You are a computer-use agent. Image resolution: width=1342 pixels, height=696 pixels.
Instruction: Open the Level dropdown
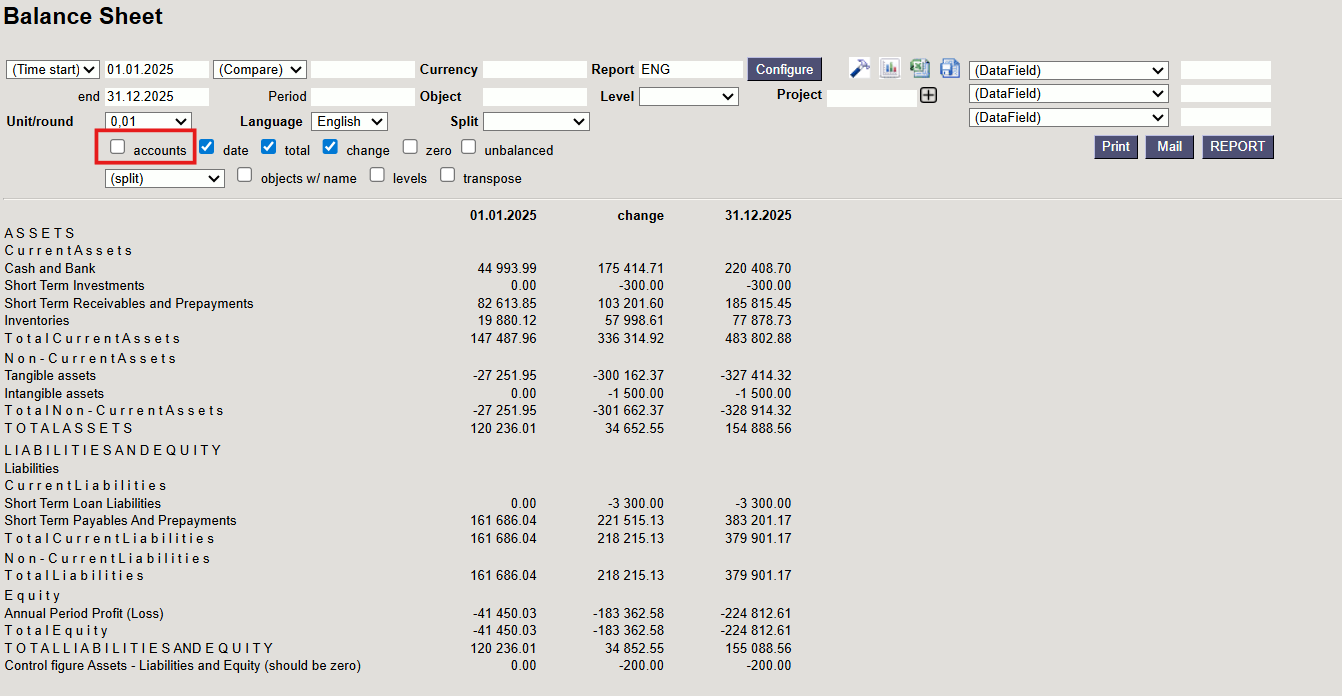[x=688, y=97]
